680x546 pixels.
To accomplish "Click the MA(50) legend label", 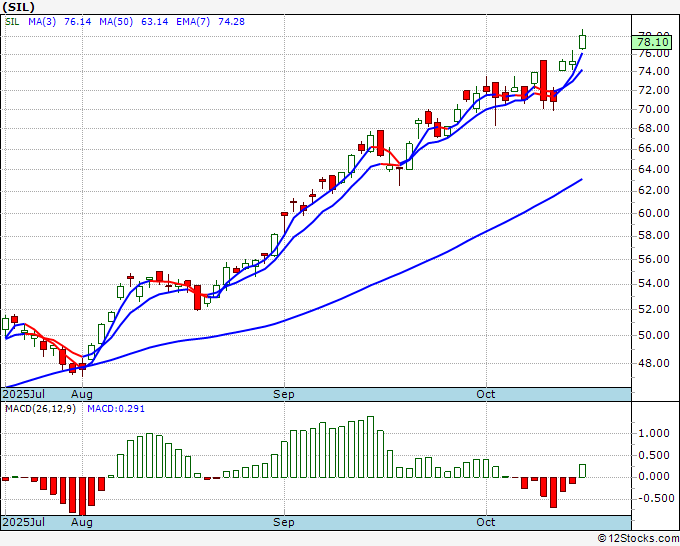I will click(x=116, y=22).
